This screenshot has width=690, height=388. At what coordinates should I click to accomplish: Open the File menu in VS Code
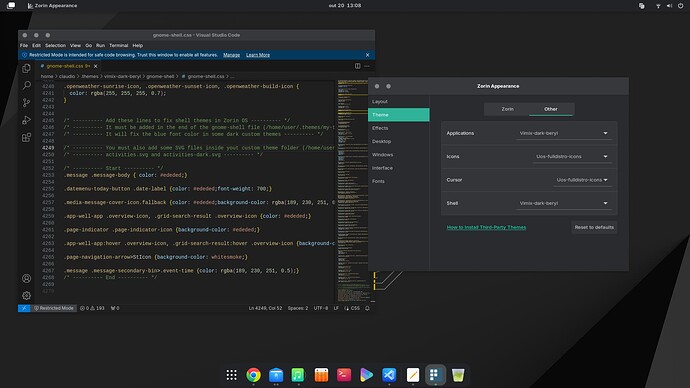point(24,45)
